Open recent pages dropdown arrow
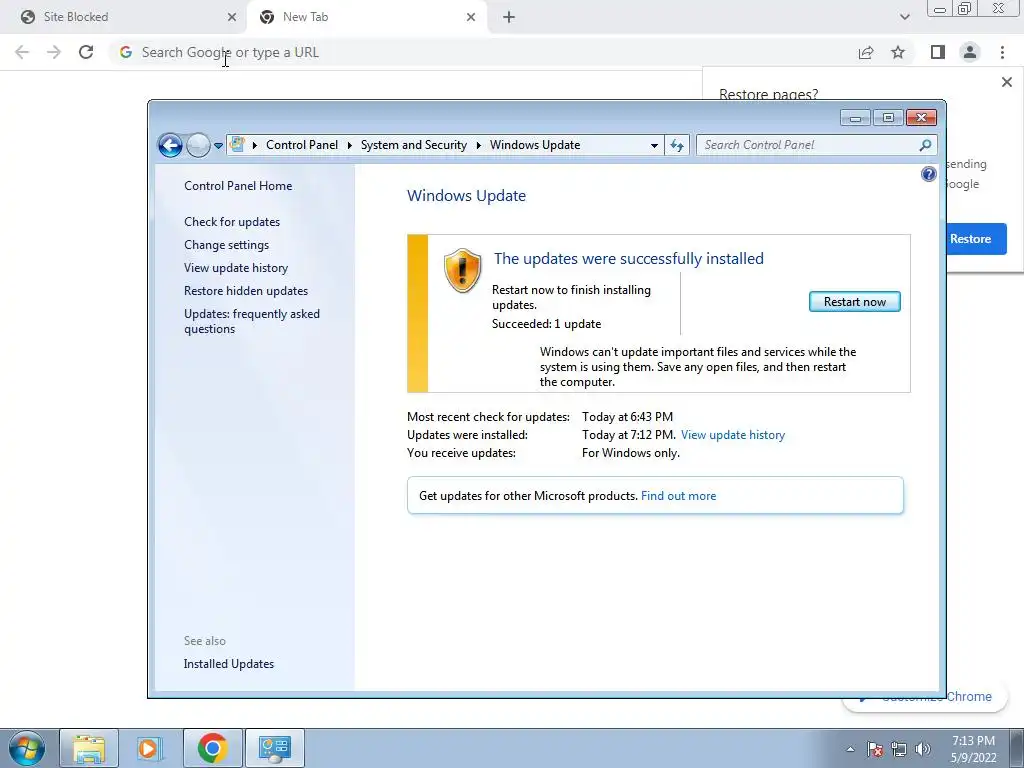The width and height of the screenshot is (1024, 768). [218, 146]
